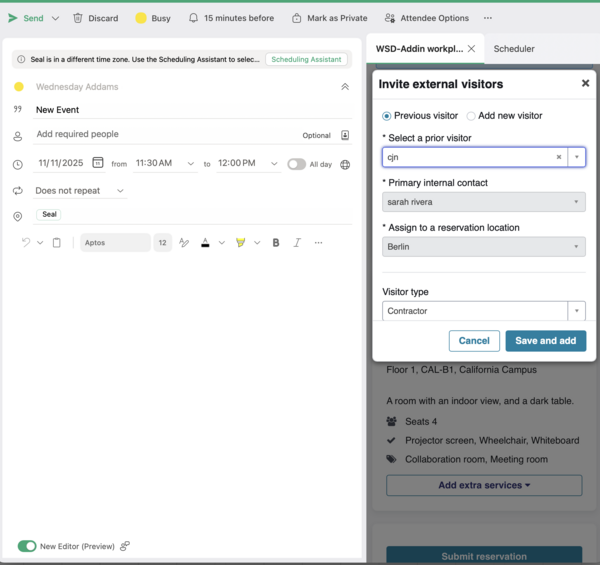Open the highlight color chevron
Screen dimensions: 600x565
click(257, 243)
